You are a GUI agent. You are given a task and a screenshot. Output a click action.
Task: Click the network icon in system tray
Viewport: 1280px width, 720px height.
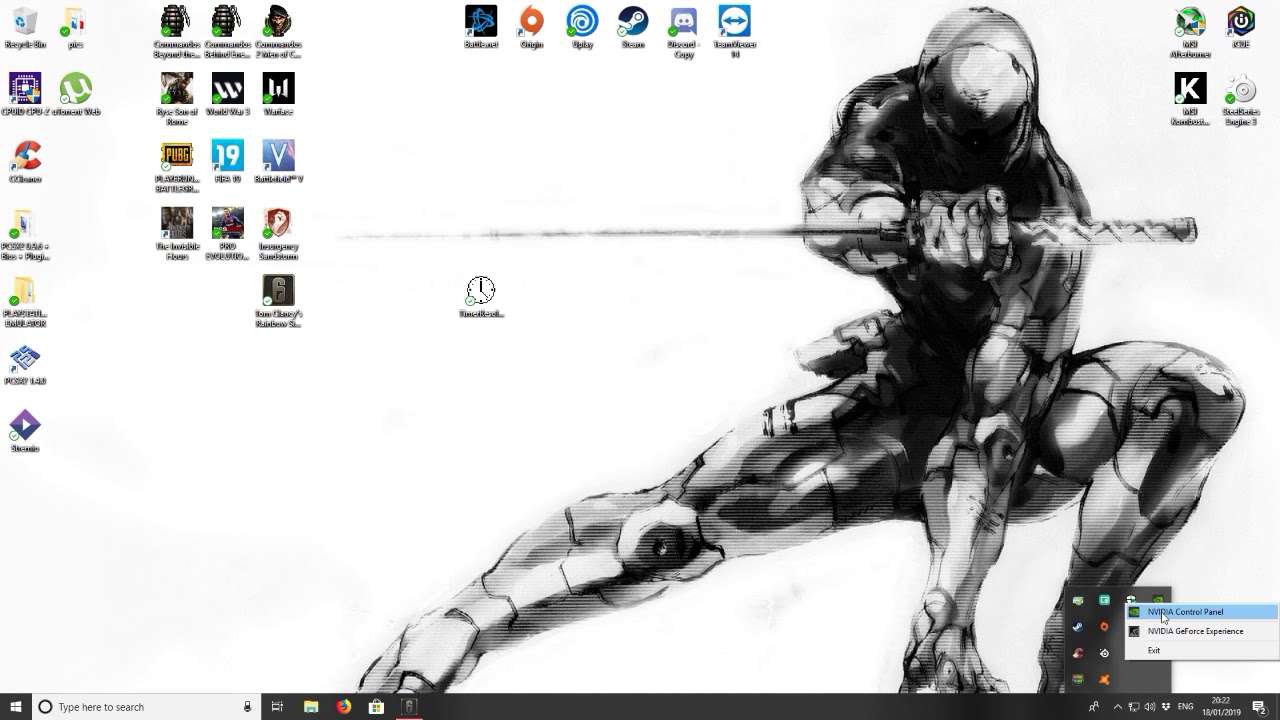1134,707
